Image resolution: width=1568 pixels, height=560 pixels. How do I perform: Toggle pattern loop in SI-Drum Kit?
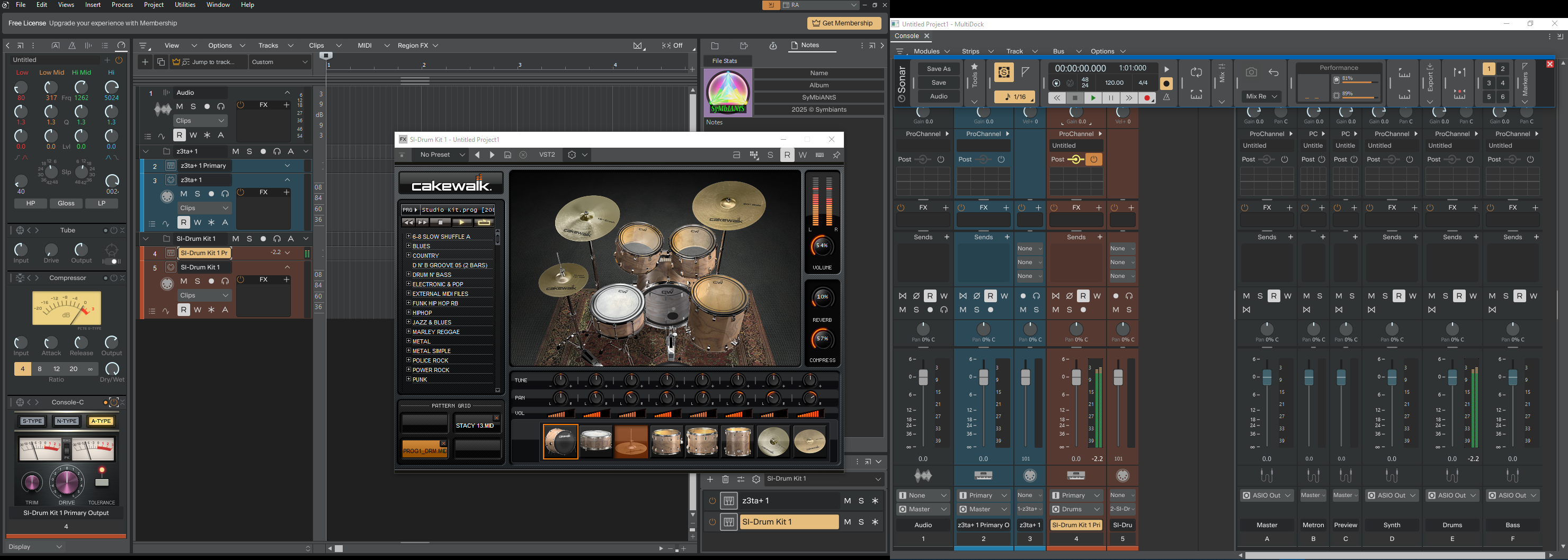coord(485,222)
